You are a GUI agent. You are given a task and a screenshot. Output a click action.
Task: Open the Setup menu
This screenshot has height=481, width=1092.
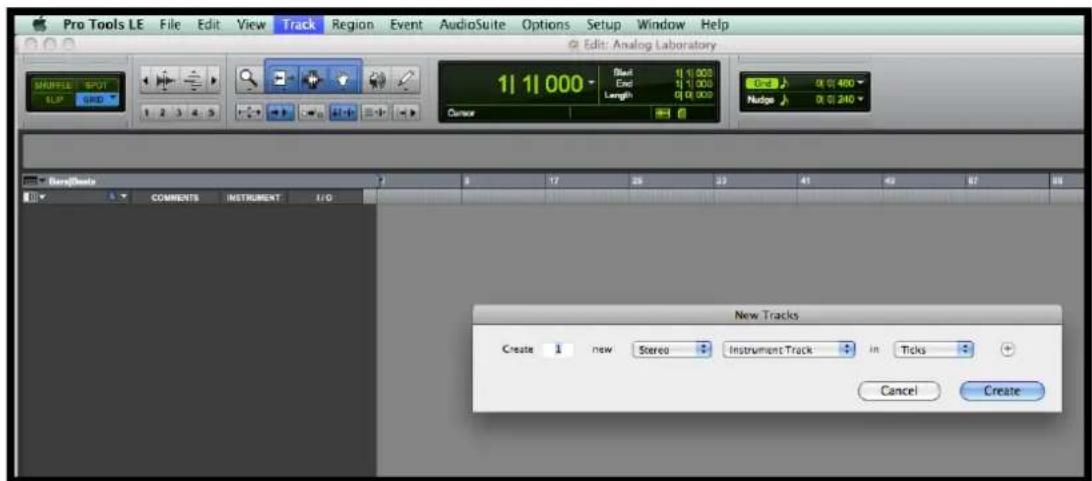[603, 24]
